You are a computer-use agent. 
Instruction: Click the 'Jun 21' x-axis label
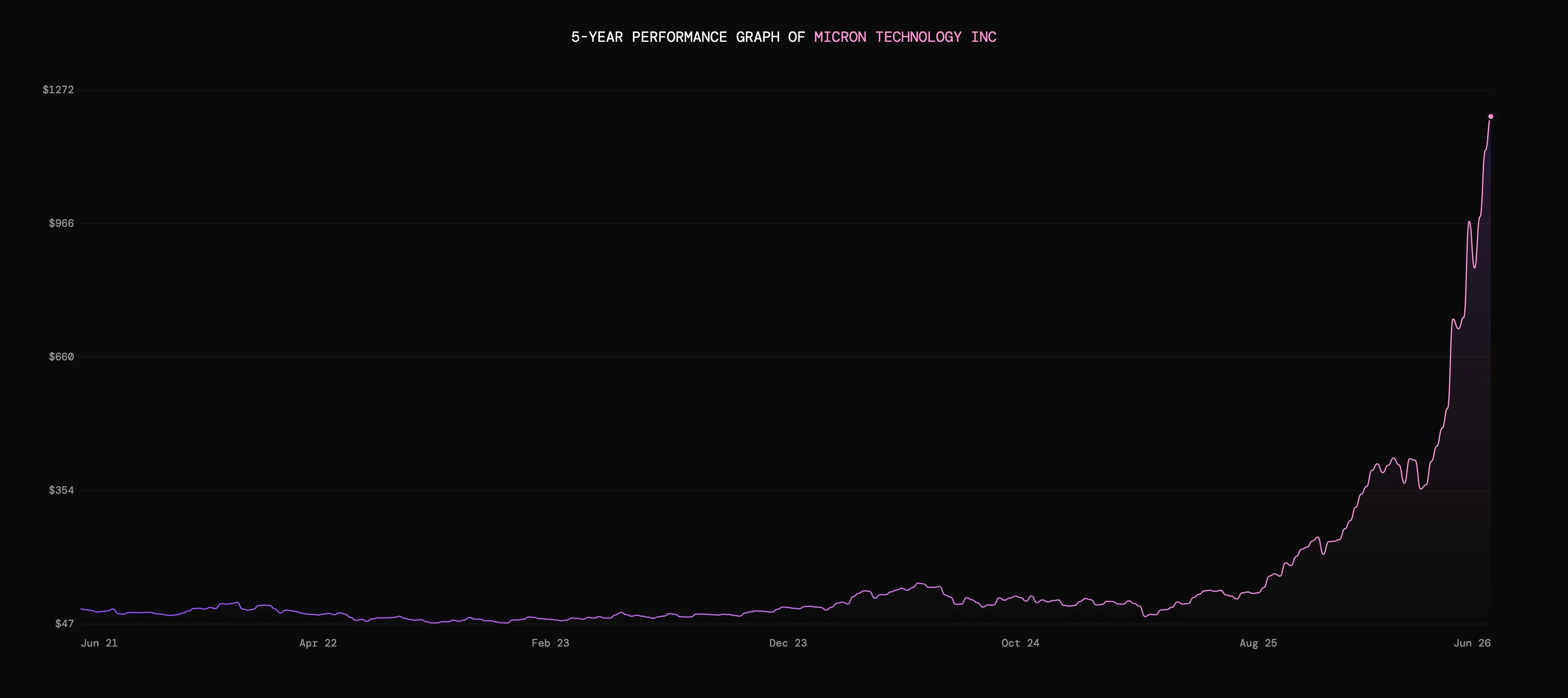[x=99, y=643]
